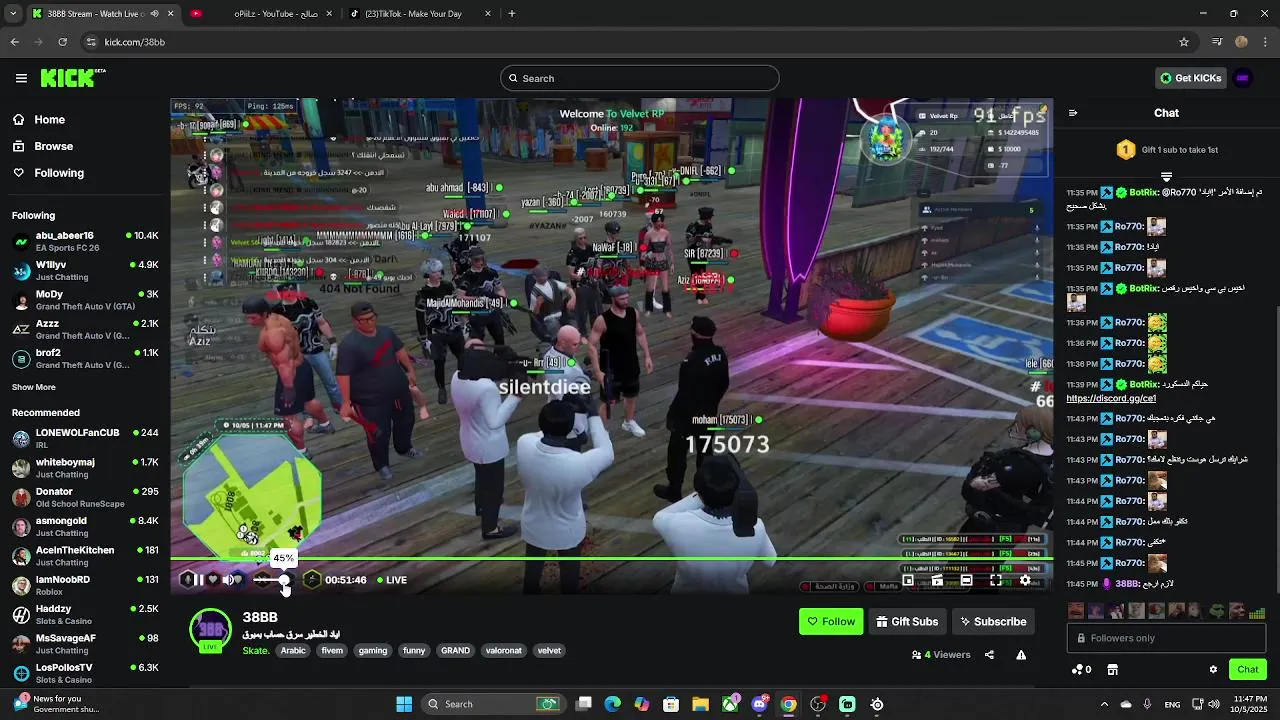Click the KICK logo

click(x=73, y=78)
